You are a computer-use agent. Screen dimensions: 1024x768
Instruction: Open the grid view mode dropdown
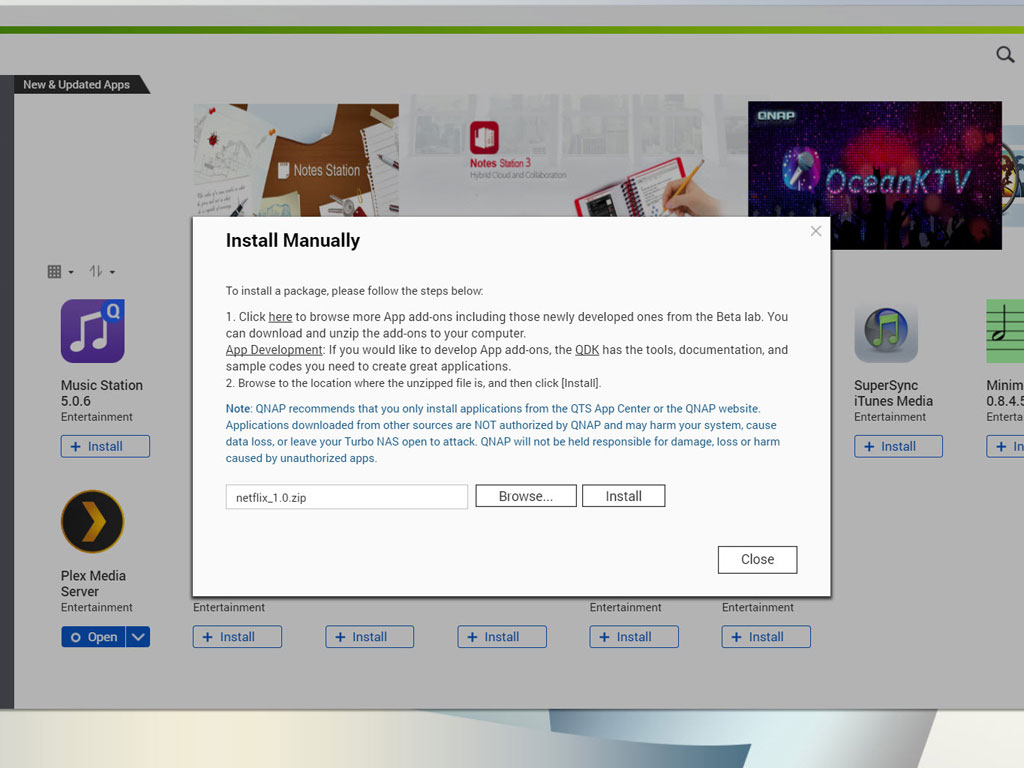[61, 272]
